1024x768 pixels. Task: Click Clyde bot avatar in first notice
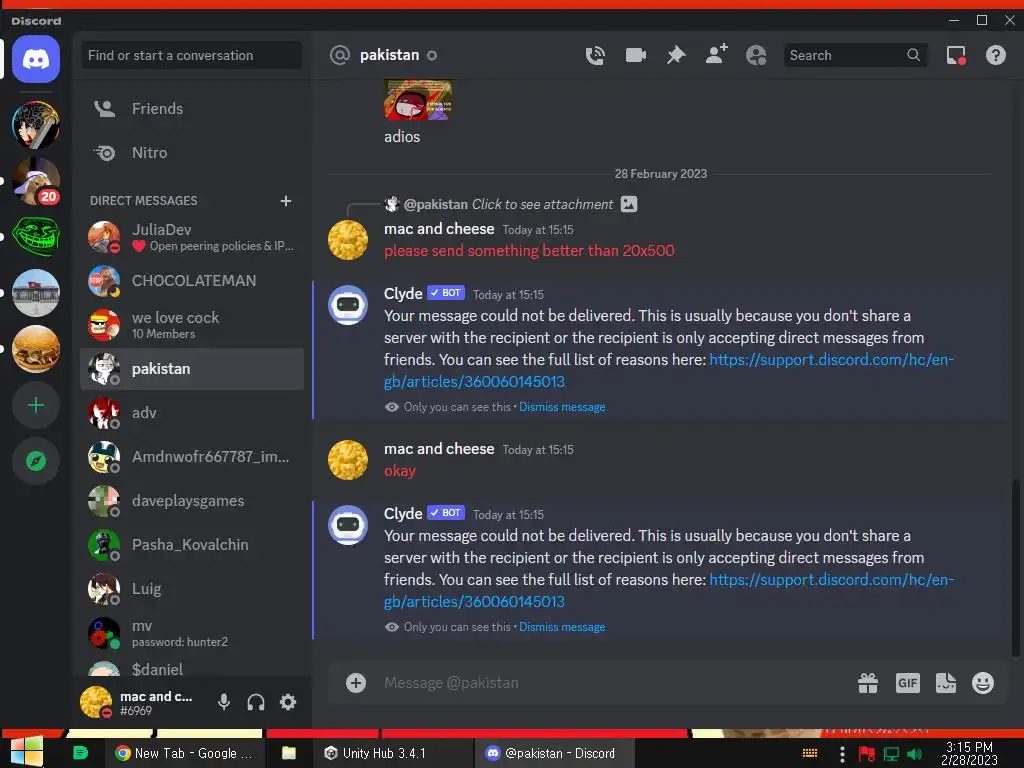(347, 305)
